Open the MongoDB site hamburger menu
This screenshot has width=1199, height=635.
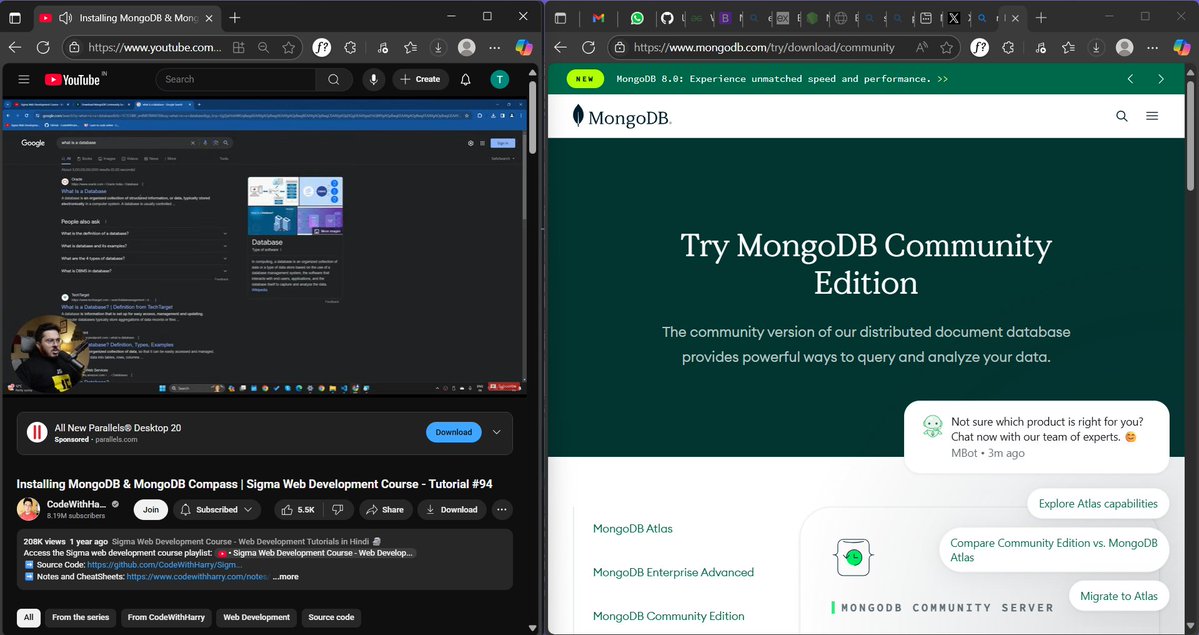coord(1152,116)
